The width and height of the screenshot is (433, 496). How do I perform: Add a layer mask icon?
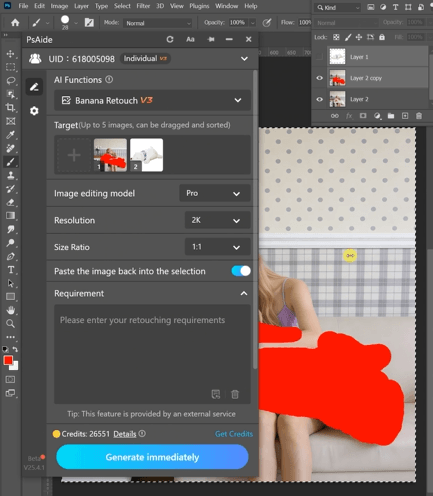[363, 116]
